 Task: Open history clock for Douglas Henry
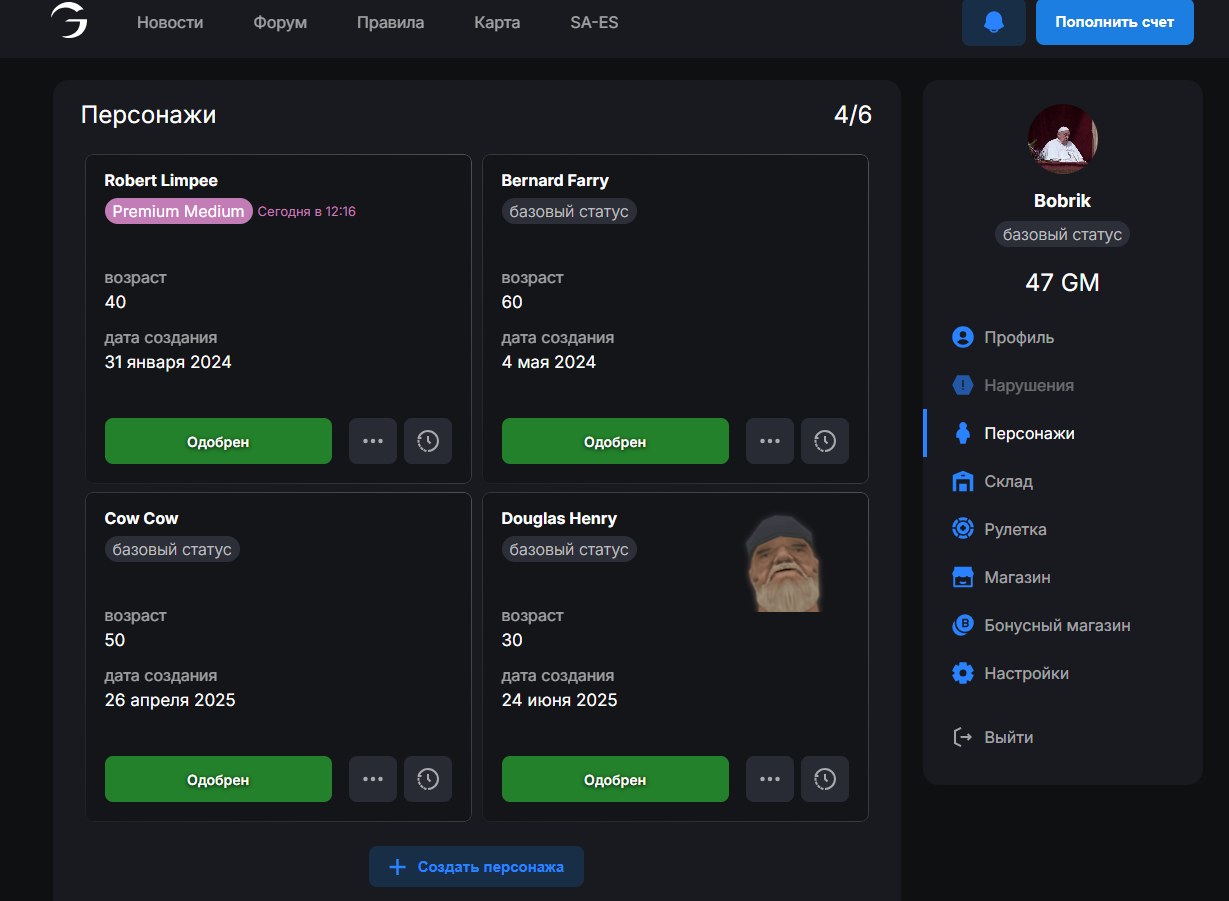click(824, 779)
